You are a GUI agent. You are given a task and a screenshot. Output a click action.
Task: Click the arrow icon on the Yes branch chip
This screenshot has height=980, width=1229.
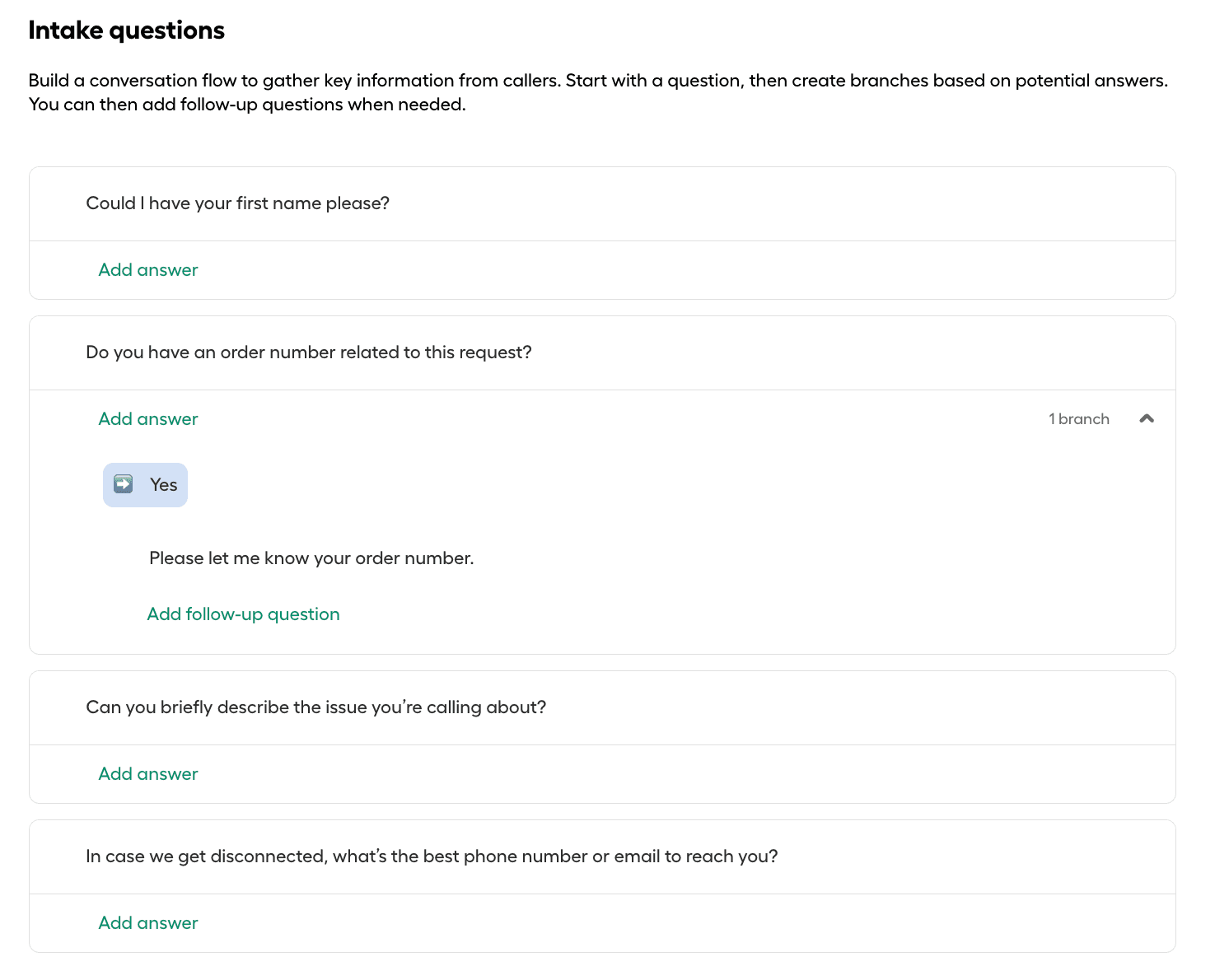122,485
